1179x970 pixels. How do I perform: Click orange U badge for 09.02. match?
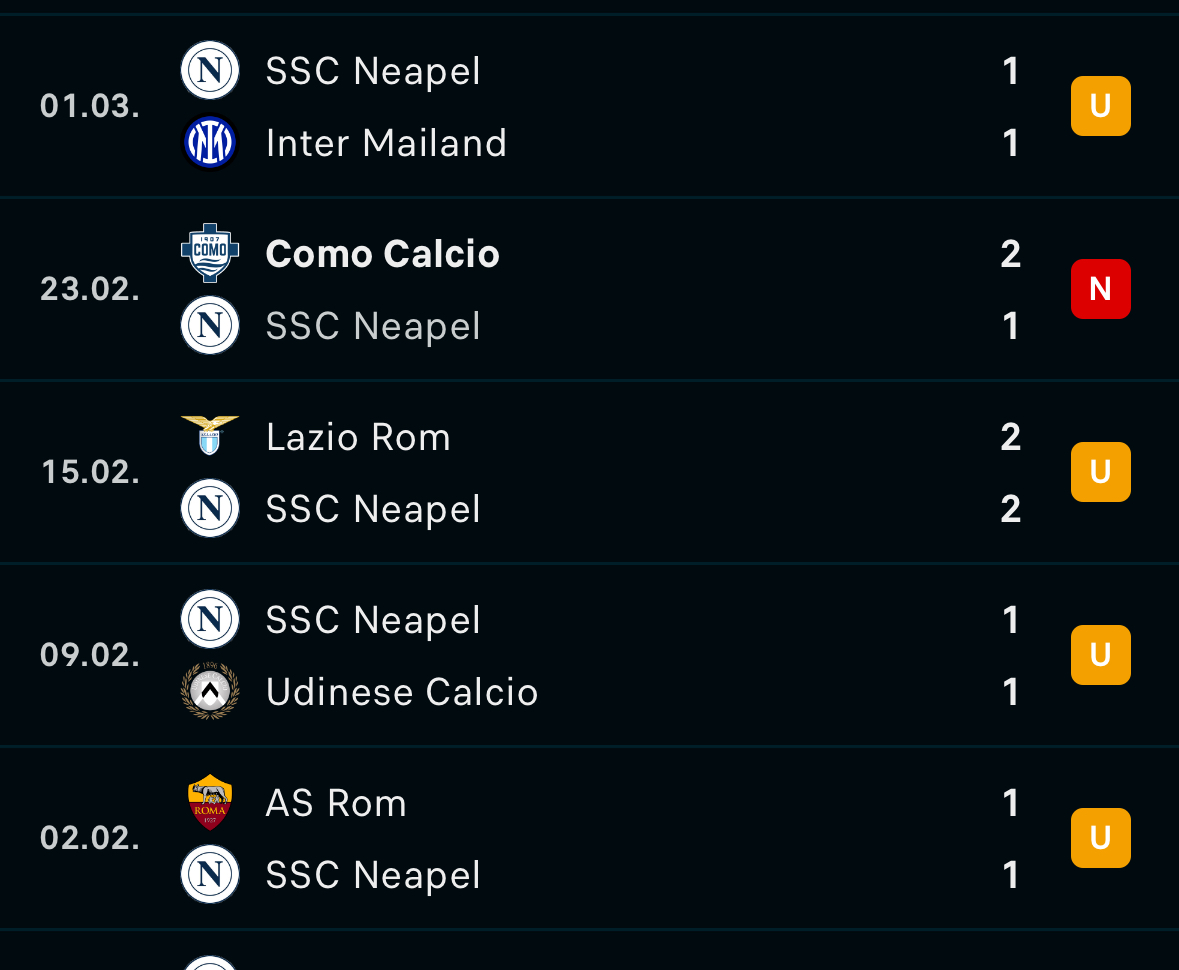[1100, 655]
